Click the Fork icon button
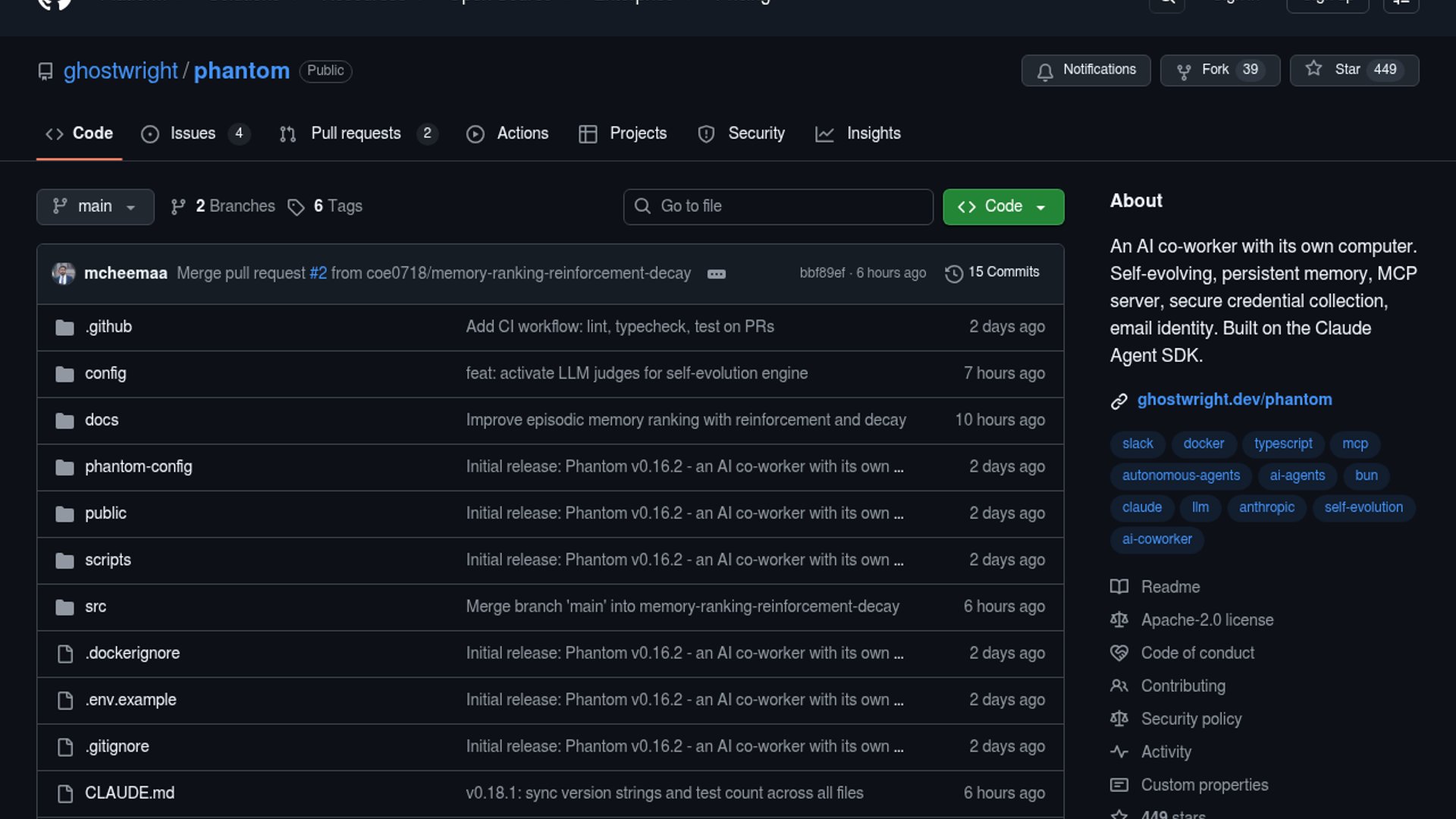This screenshot has height=819, width=1456. coord(1183,71)
